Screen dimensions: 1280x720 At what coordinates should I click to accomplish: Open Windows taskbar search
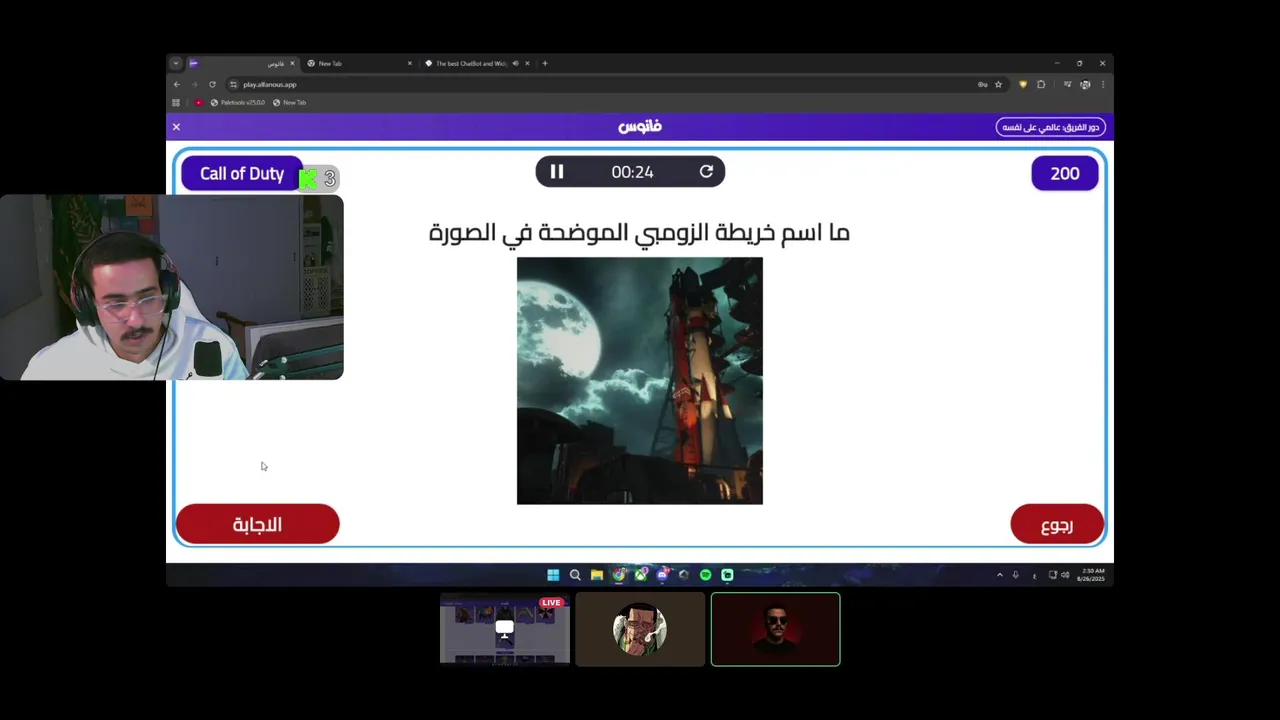click(x=575, y=574)
